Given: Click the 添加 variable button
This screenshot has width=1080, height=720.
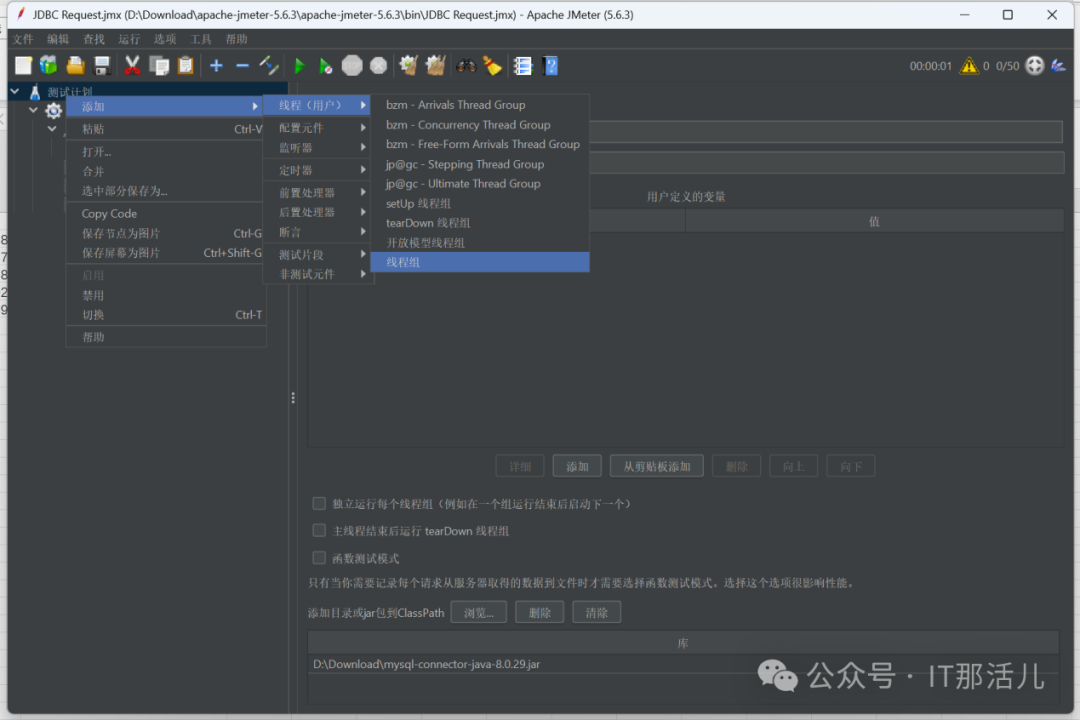Looking at the screenshot, I should [577, 466].
